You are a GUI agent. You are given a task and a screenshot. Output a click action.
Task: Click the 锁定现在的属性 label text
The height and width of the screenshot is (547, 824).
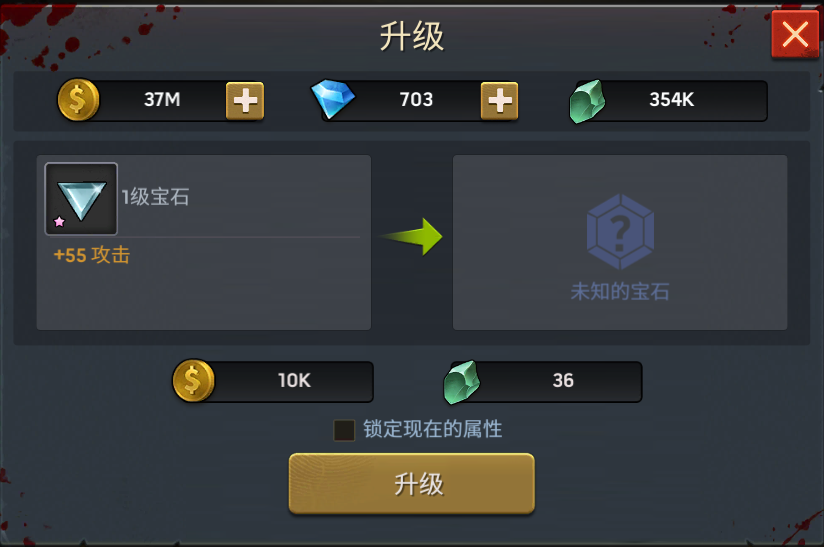pyautogui.click(x=432, y=429)
